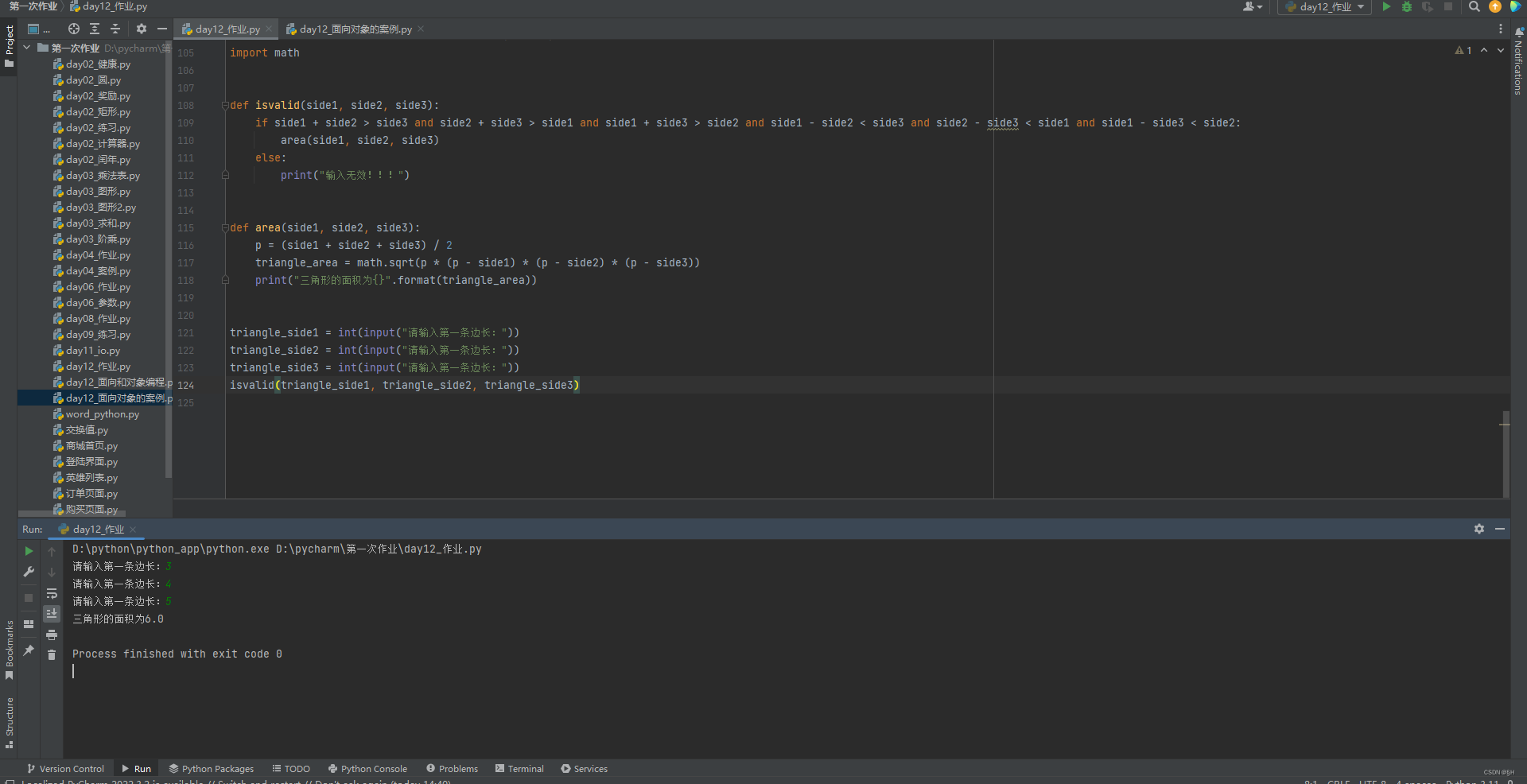Viewport: 1527px width, 784px height.
Task: Click orange IDE update arrow icon
Action: click(x=1495, y=6)
